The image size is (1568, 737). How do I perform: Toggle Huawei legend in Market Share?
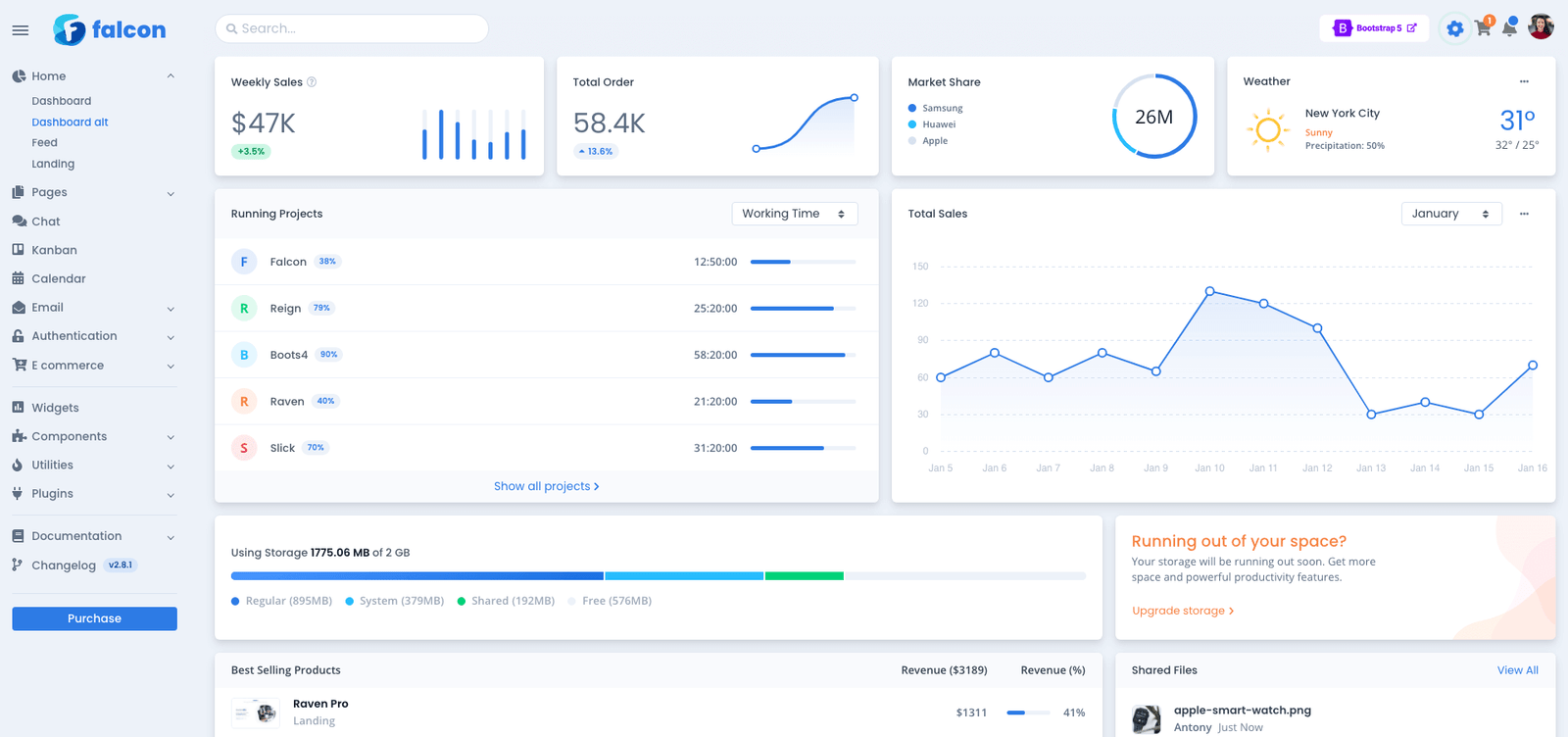(938, 124)
